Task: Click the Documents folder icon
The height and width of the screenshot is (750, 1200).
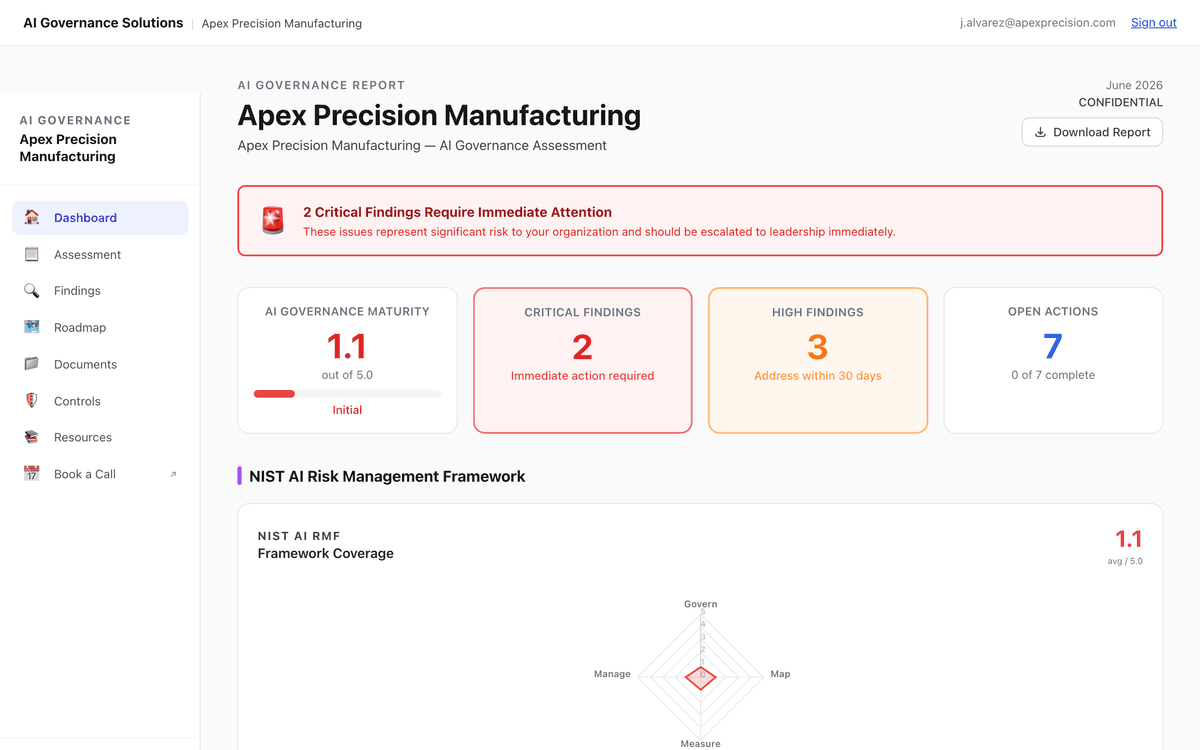Action: tap(32, 364)
